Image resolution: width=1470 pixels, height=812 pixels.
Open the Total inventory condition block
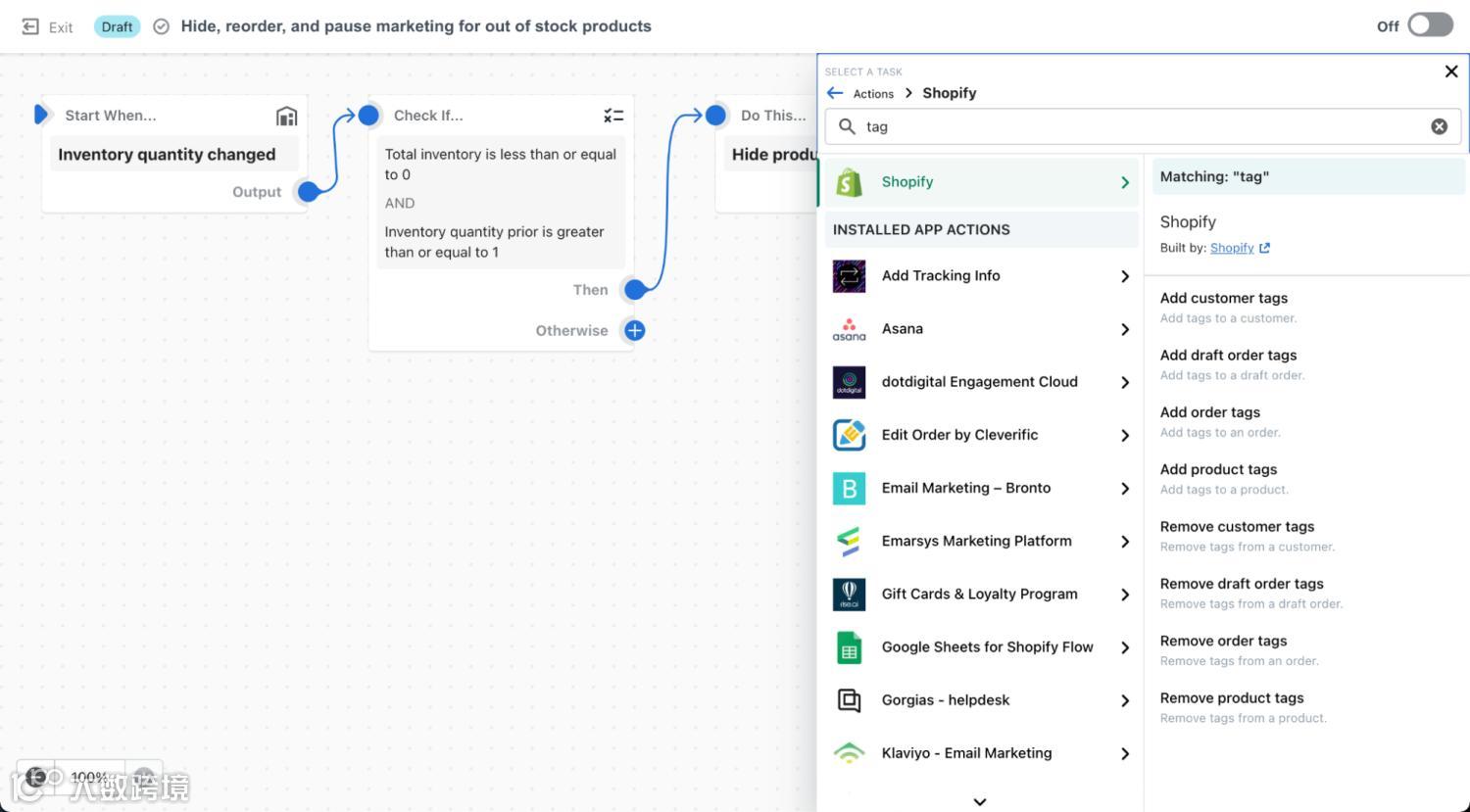501,203
